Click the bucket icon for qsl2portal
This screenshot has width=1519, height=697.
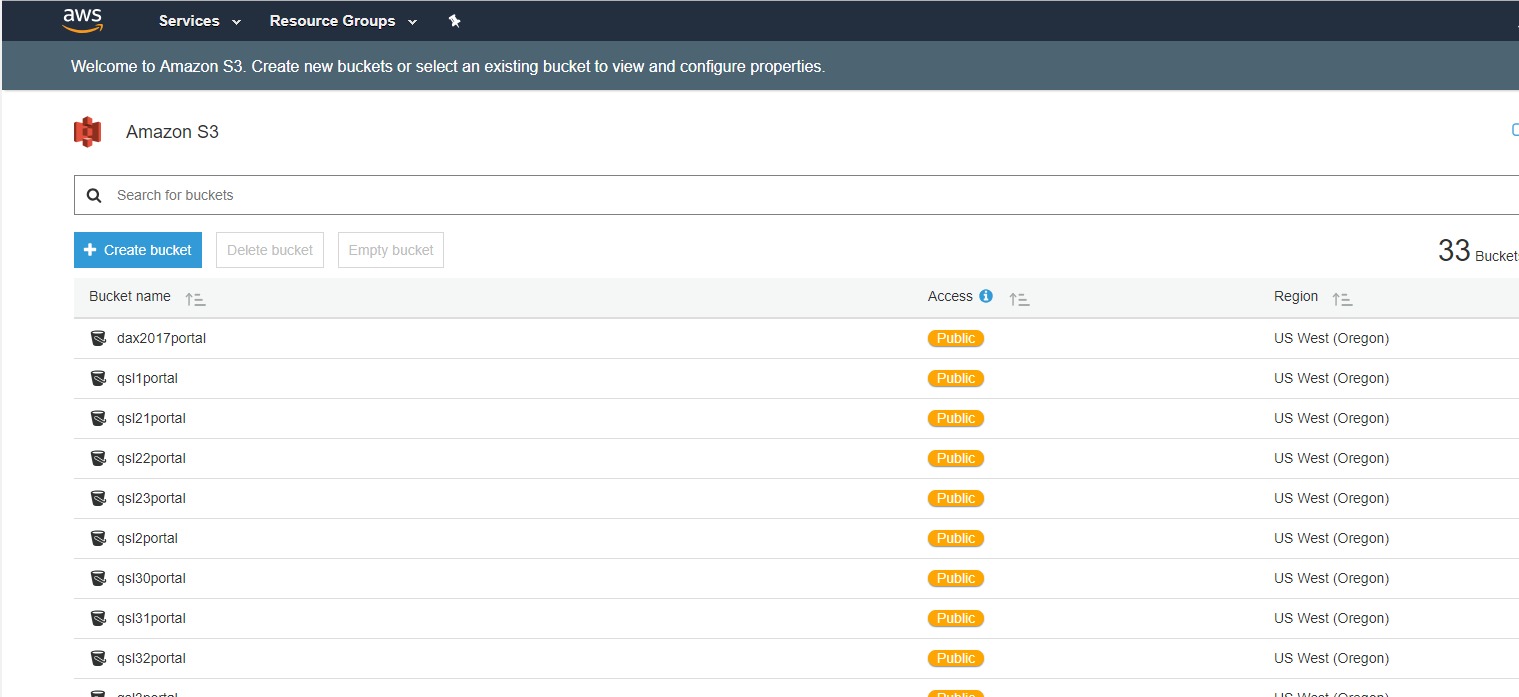98,538
